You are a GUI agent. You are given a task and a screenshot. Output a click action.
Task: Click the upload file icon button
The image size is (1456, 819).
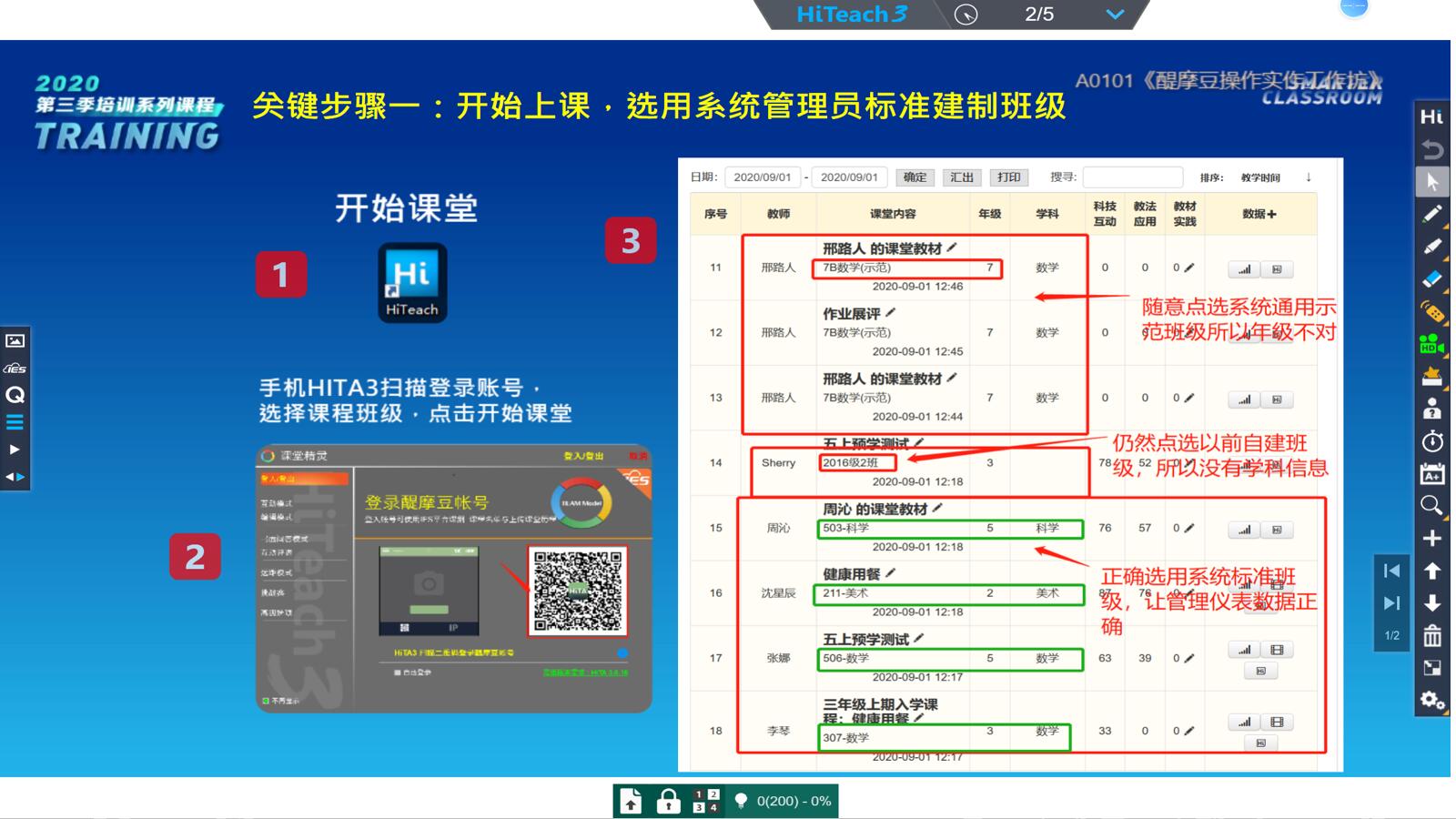pyautogui.click(x=632, y=802)
